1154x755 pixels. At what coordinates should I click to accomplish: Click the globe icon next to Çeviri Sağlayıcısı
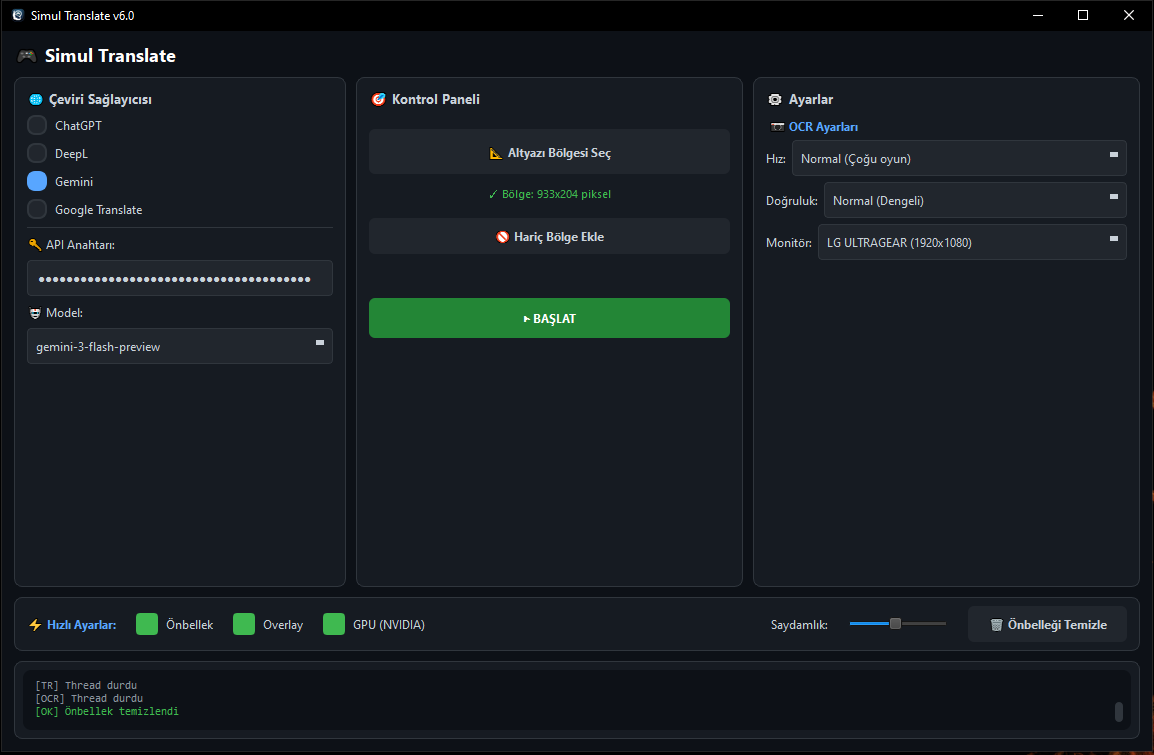[36, 100]
